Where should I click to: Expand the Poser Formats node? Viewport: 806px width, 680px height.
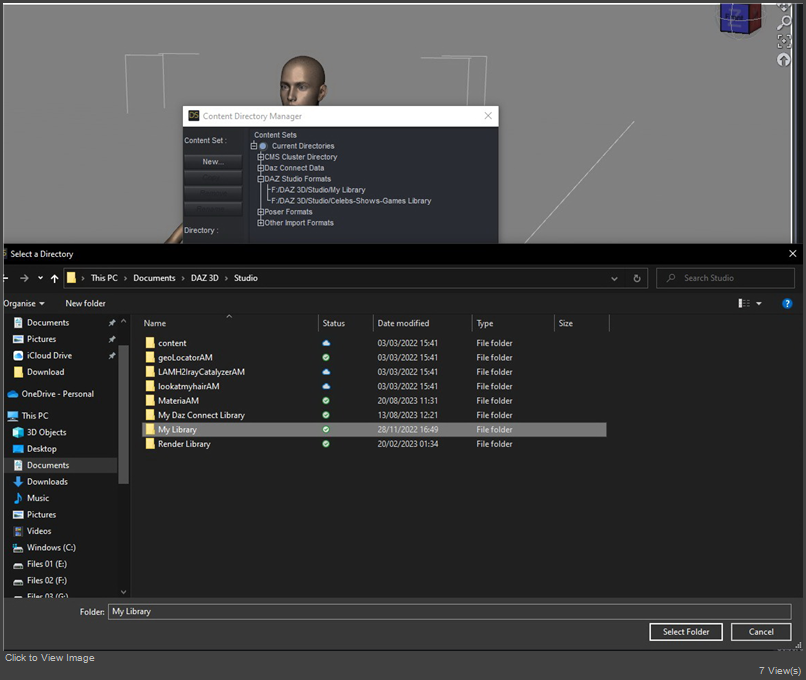click(260, 212)
